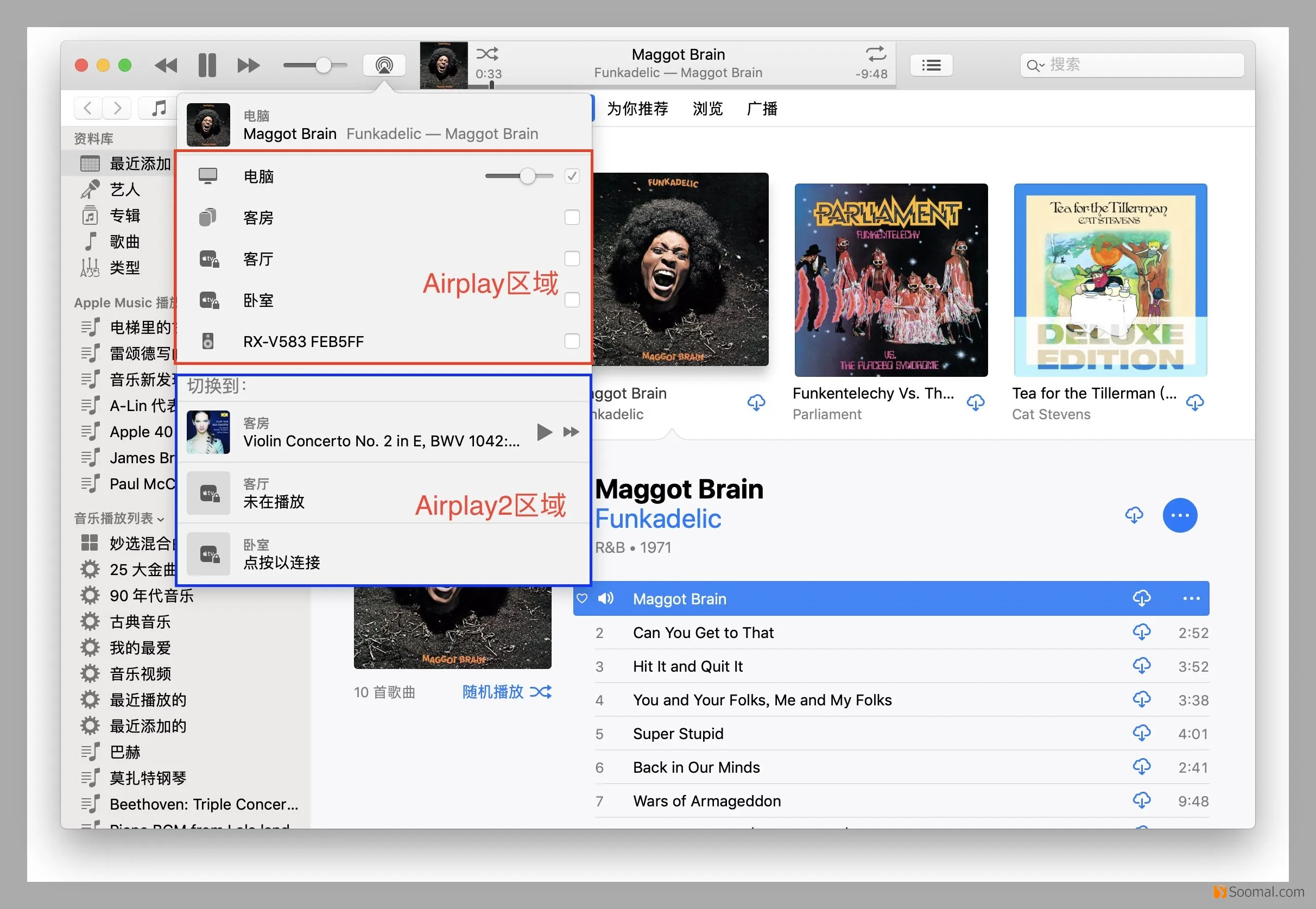This screenshot has width=1316, height=909.
Task: Click the AirPlay output button in toolbar
Action: coord(384,65)
